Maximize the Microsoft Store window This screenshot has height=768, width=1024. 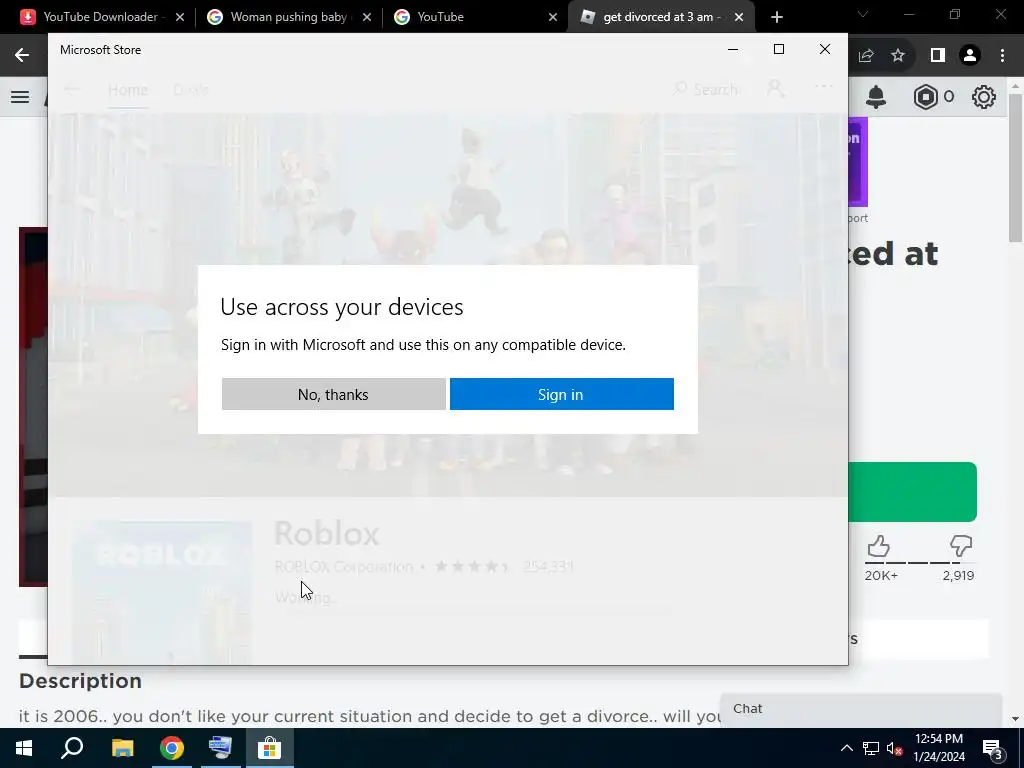point(778,50)
